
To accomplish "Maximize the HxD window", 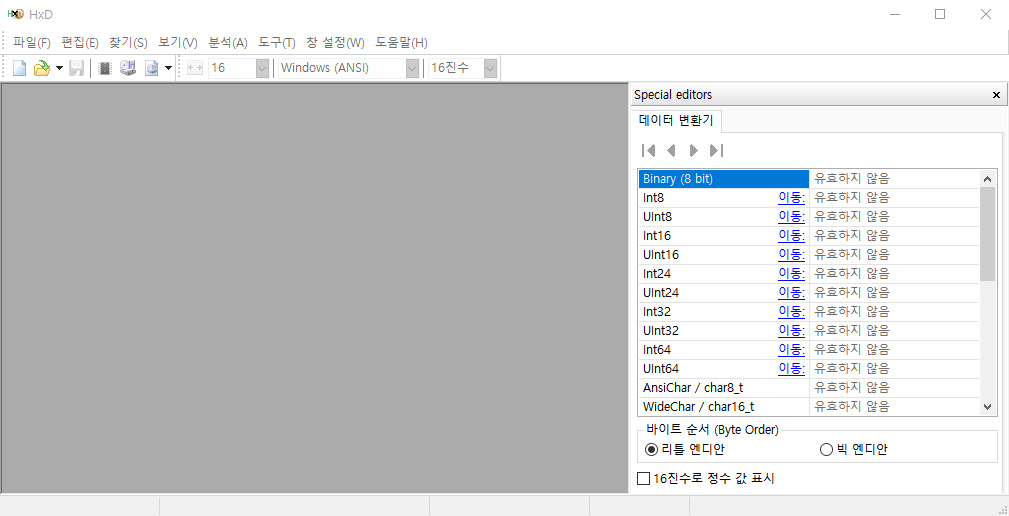I will (940, 14).
